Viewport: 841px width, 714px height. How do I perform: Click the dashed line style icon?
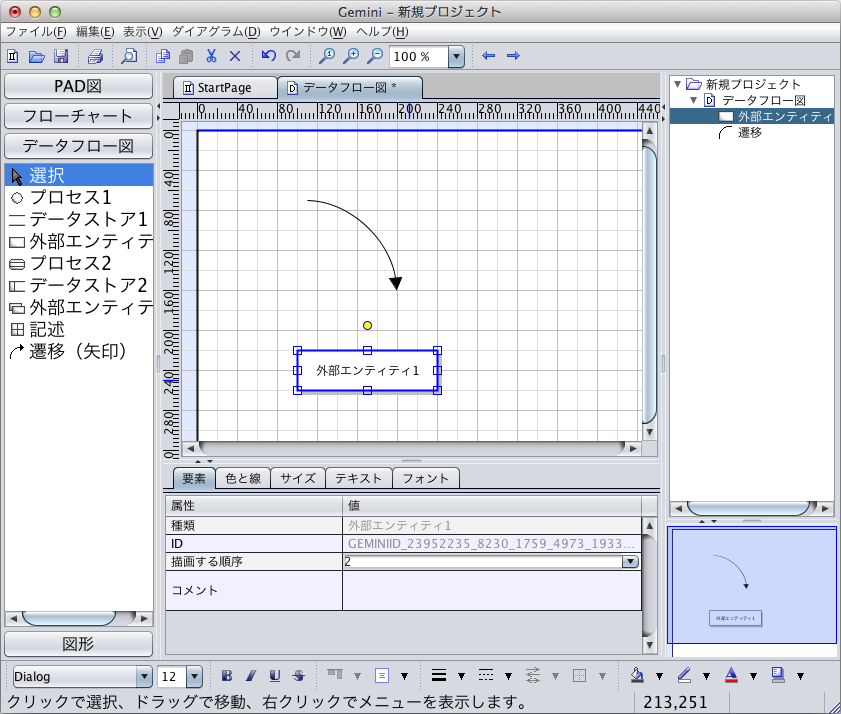coord(485,675)
